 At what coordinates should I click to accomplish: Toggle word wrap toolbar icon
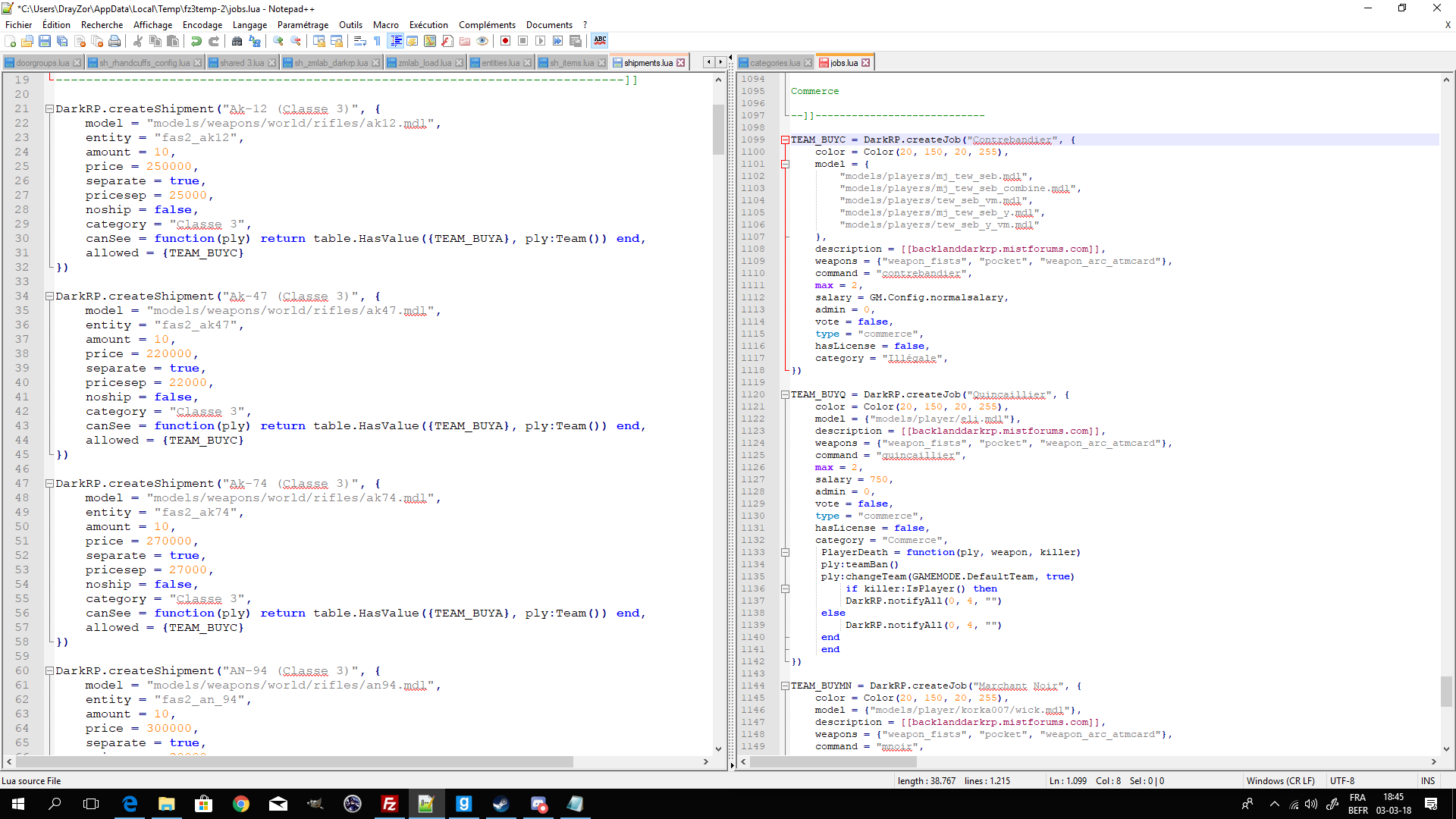tap(360, 41)
